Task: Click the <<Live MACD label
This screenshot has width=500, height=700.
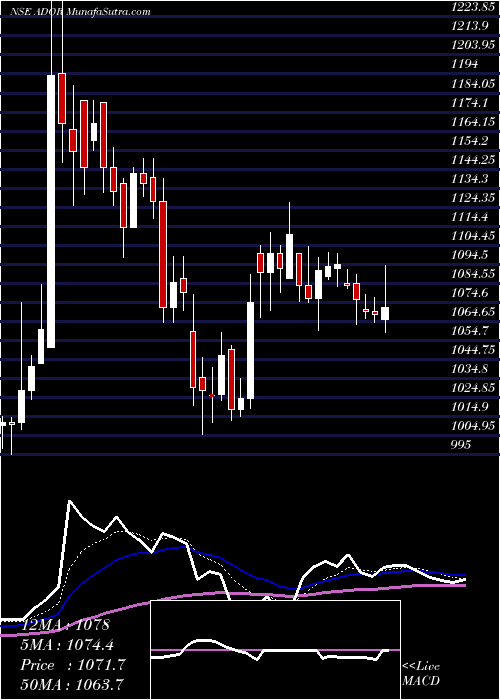Action: (421, 674)
